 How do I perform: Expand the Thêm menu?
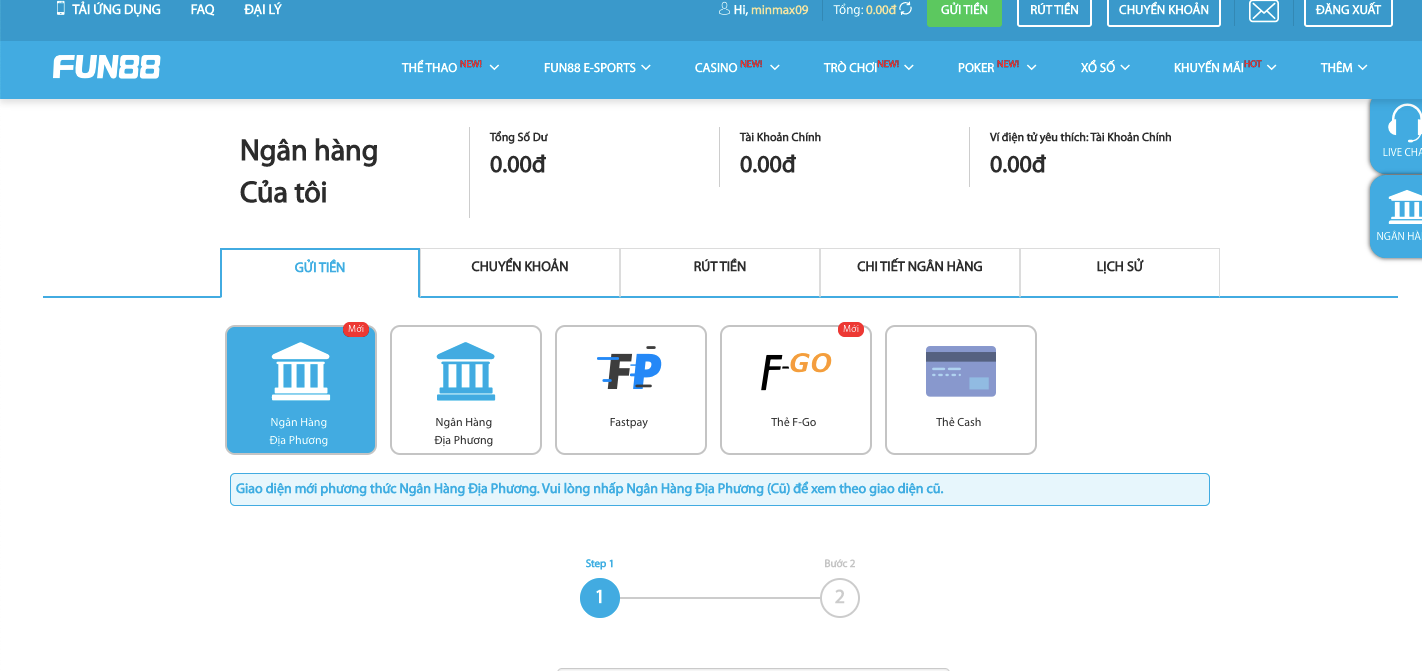click(x=1343, y=68)
